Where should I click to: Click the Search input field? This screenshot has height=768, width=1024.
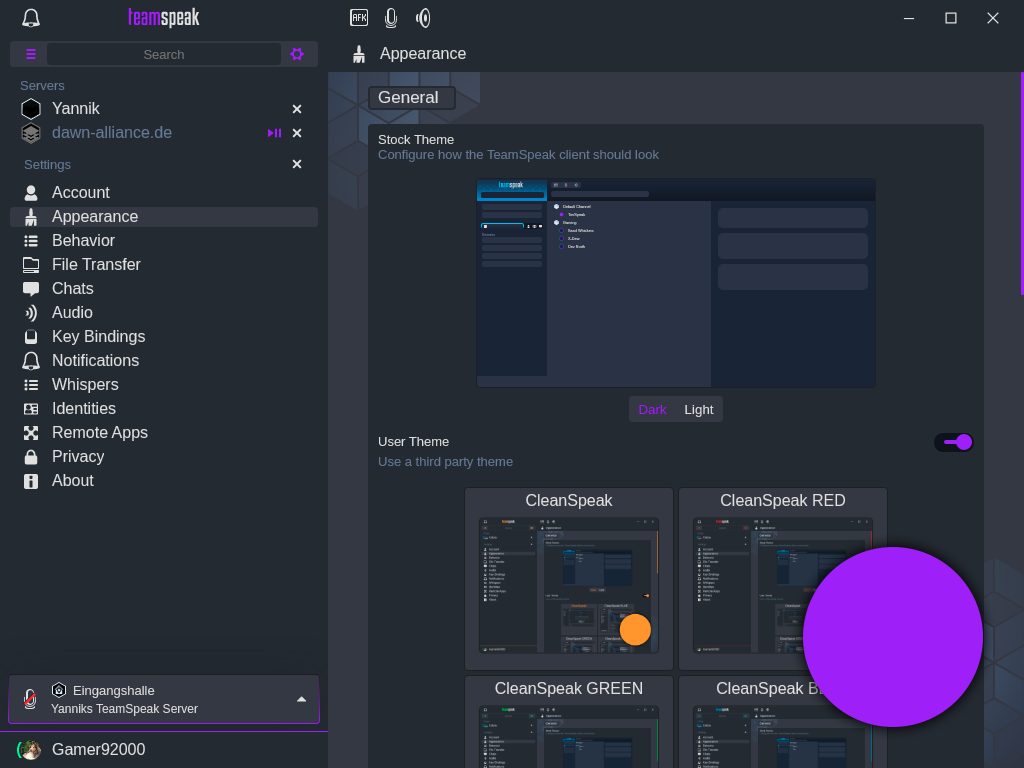pyautogui.click(x=164, y=54)
